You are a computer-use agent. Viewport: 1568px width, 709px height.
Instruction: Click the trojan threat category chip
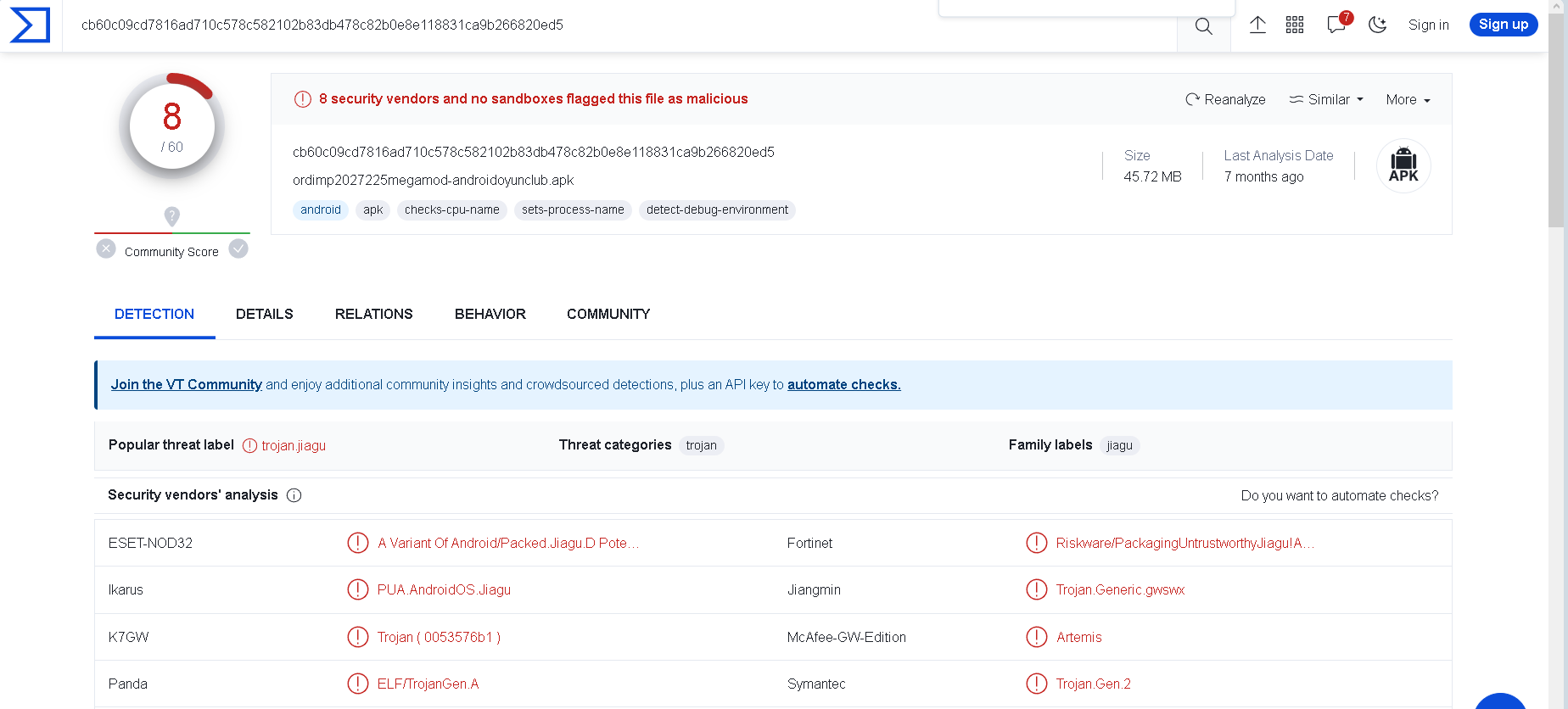coord(701,445)
